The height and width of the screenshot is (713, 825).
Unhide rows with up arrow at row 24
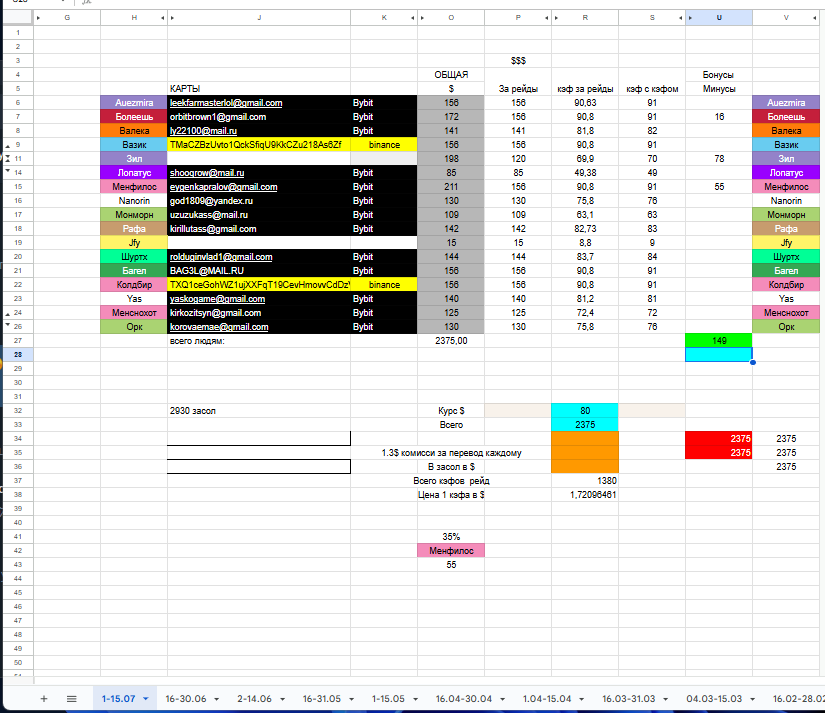7,314
